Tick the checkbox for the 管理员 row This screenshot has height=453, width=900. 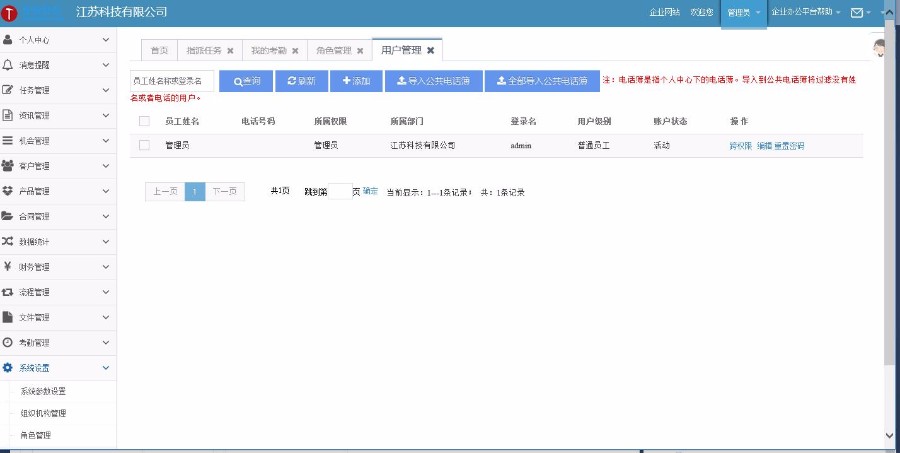pos(144,145)
